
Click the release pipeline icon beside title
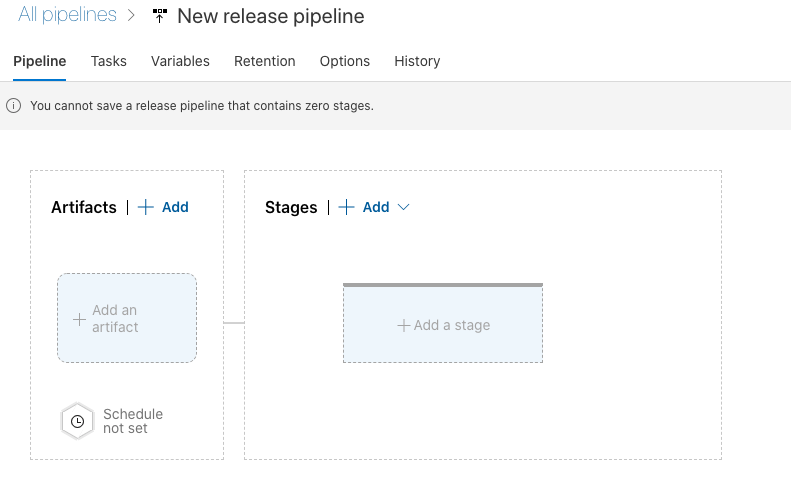(160, 17)
